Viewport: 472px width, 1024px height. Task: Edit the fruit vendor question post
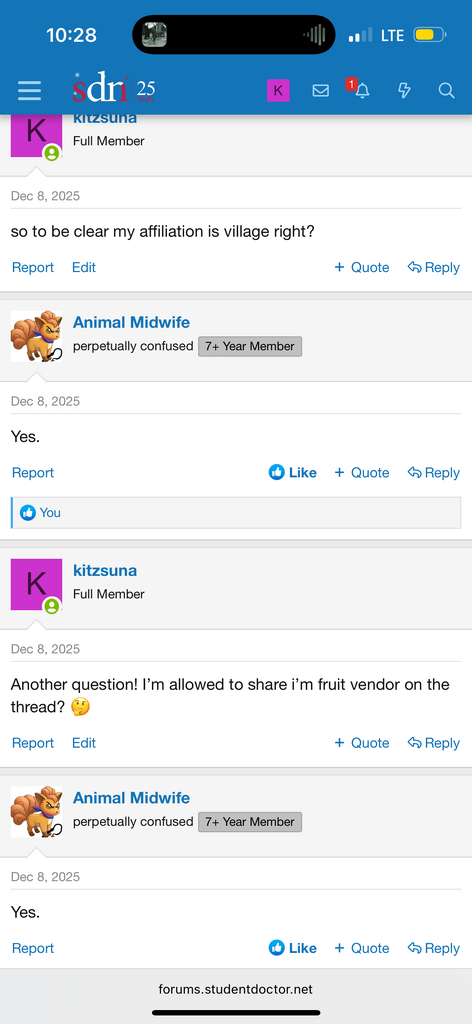[x=84, y=743]
